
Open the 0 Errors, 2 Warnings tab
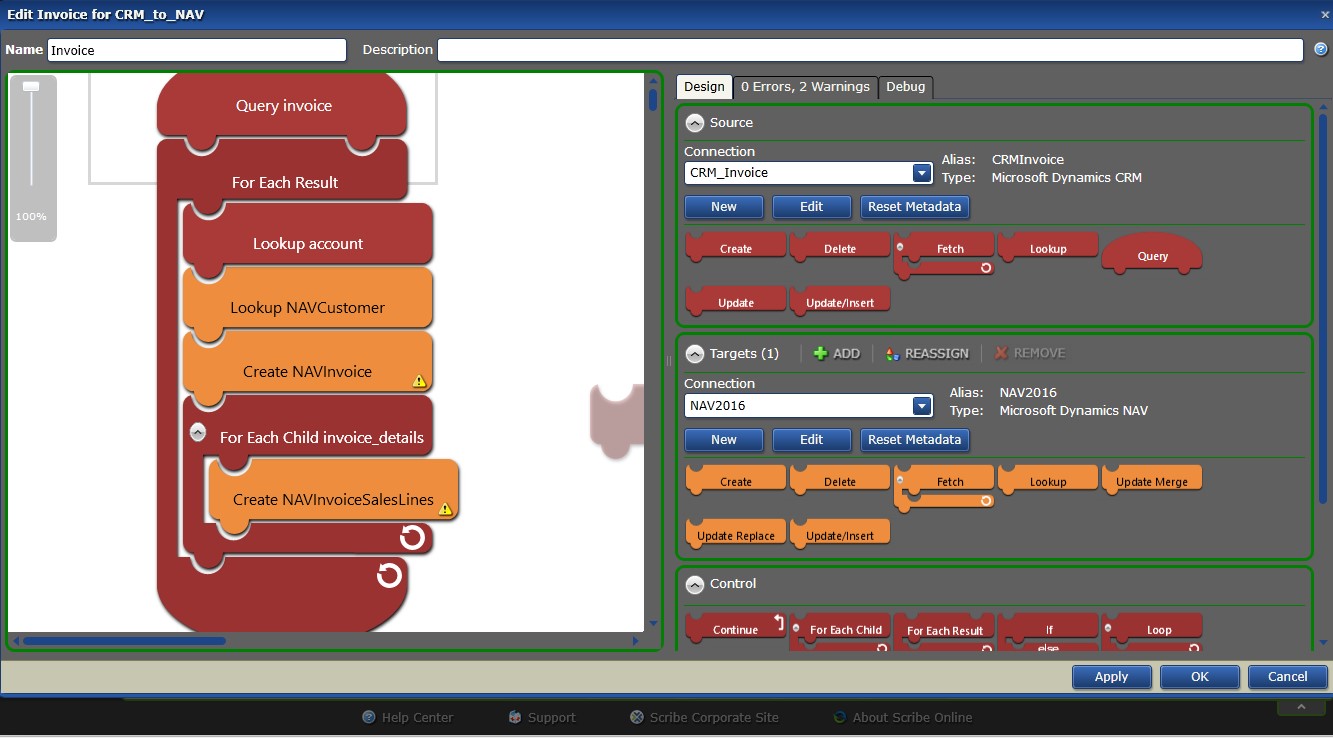pos(805,87)
